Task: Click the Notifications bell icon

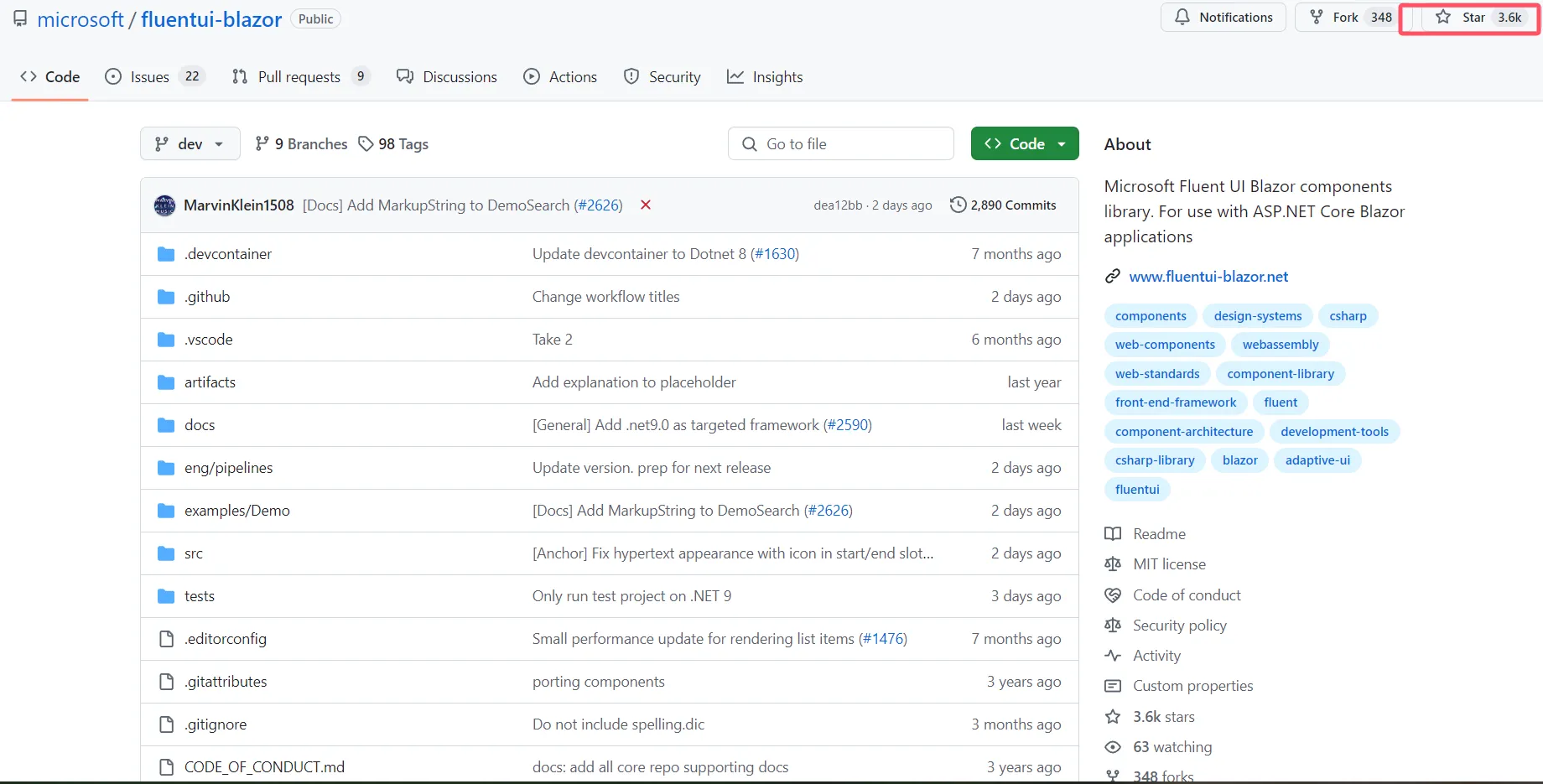Action: [1182, 17]
